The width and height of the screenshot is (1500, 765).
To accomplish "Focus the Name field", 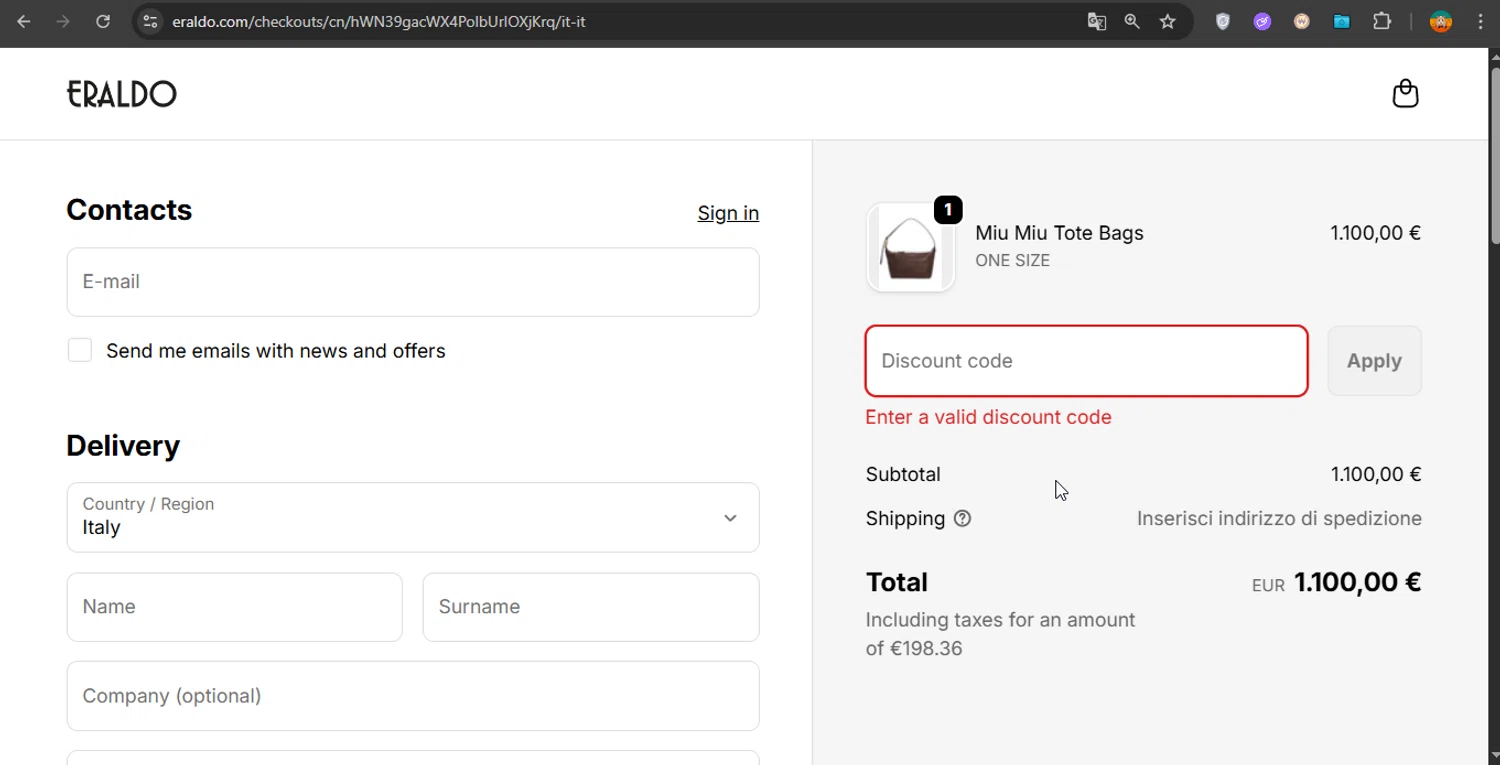I will [235, 607].
